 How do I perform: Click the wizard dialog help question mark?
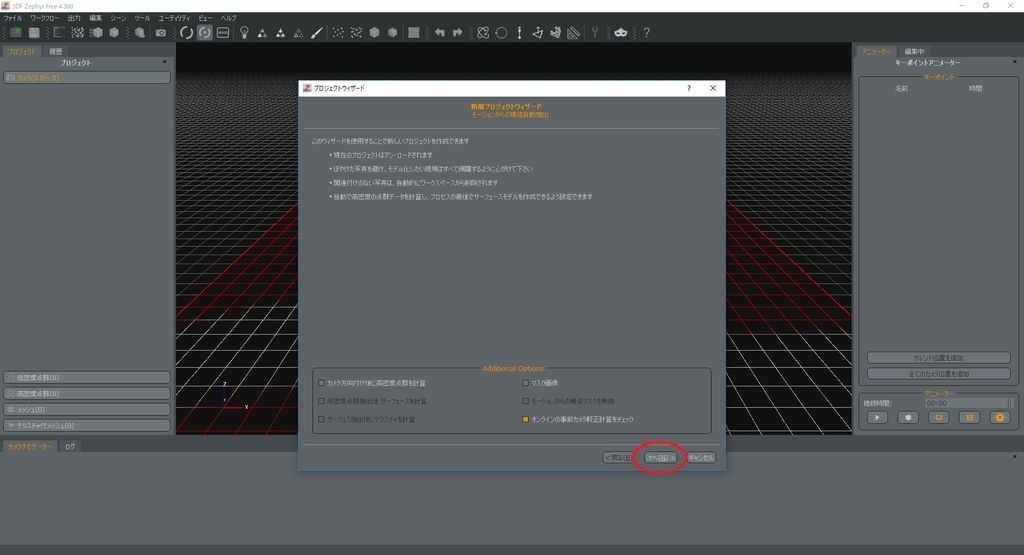[689, 88]
